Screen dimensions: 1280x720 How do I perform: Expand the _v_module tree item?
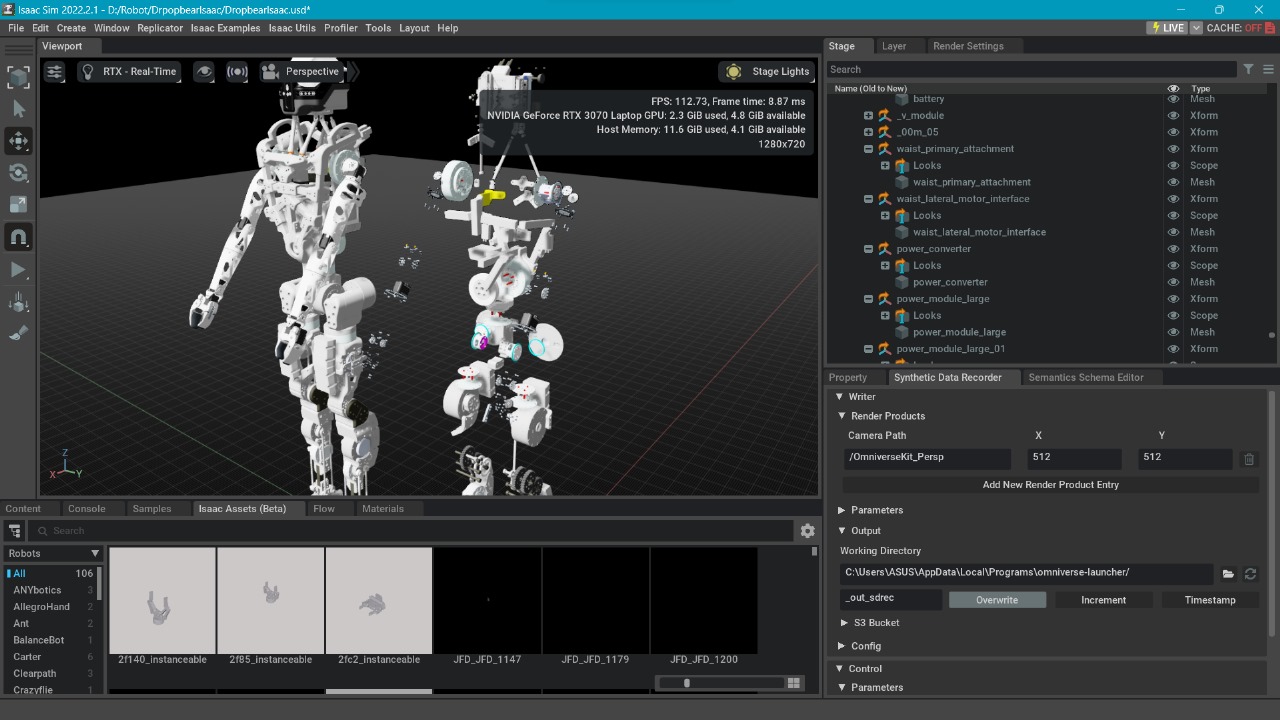[x=868, y=116]
